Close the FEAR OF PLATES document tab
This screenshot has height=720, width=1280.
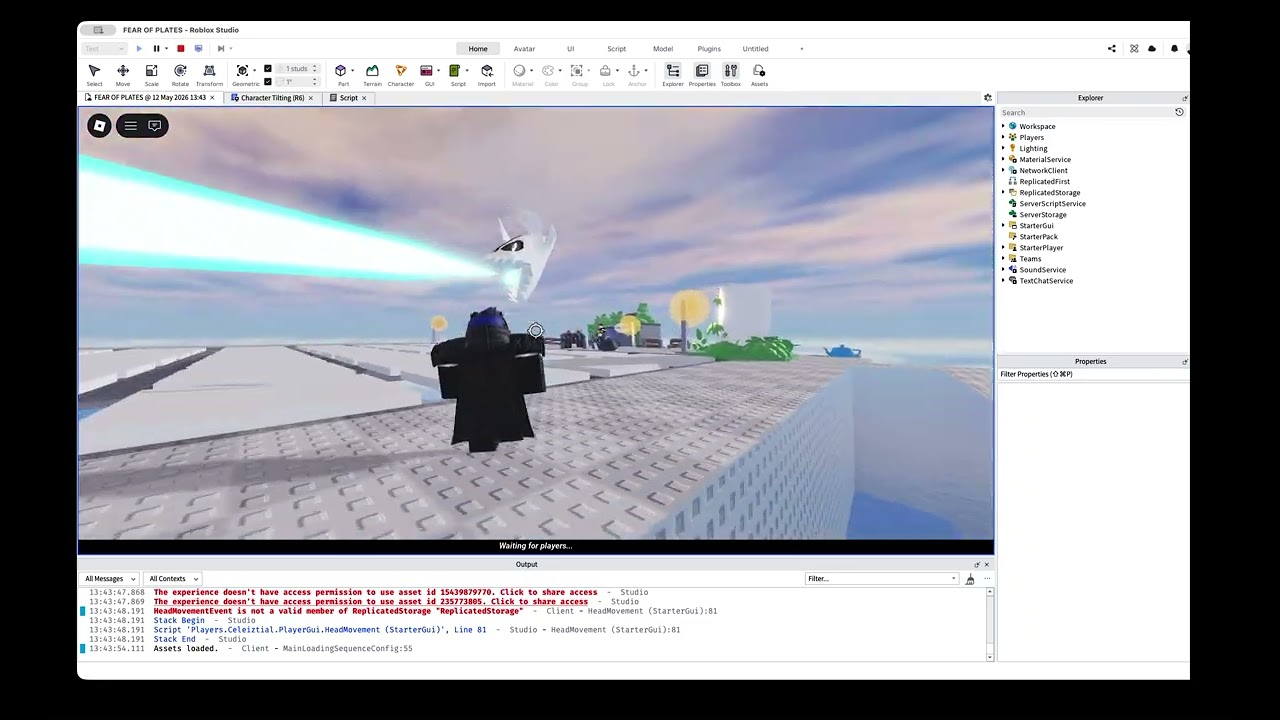212,98
